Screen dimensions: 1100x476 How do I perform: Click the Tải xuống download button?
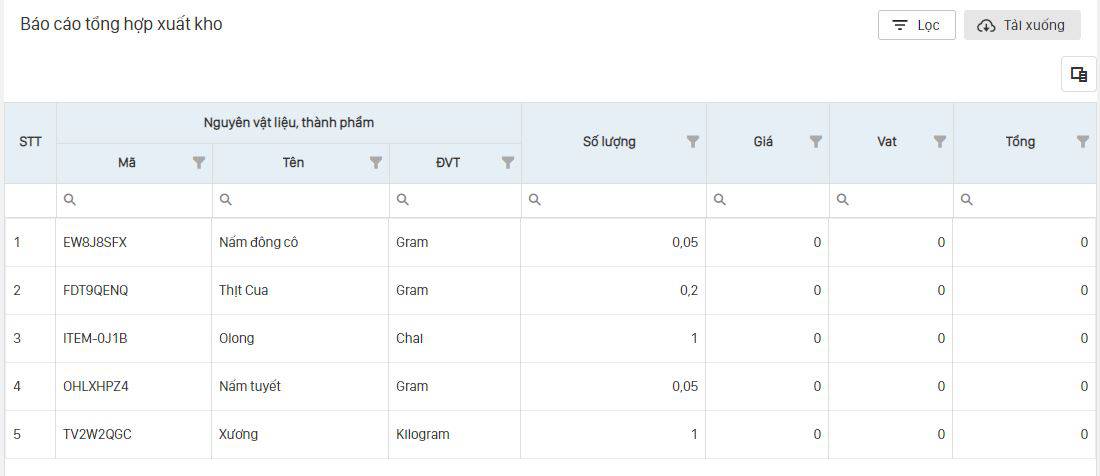(1022, 25)
